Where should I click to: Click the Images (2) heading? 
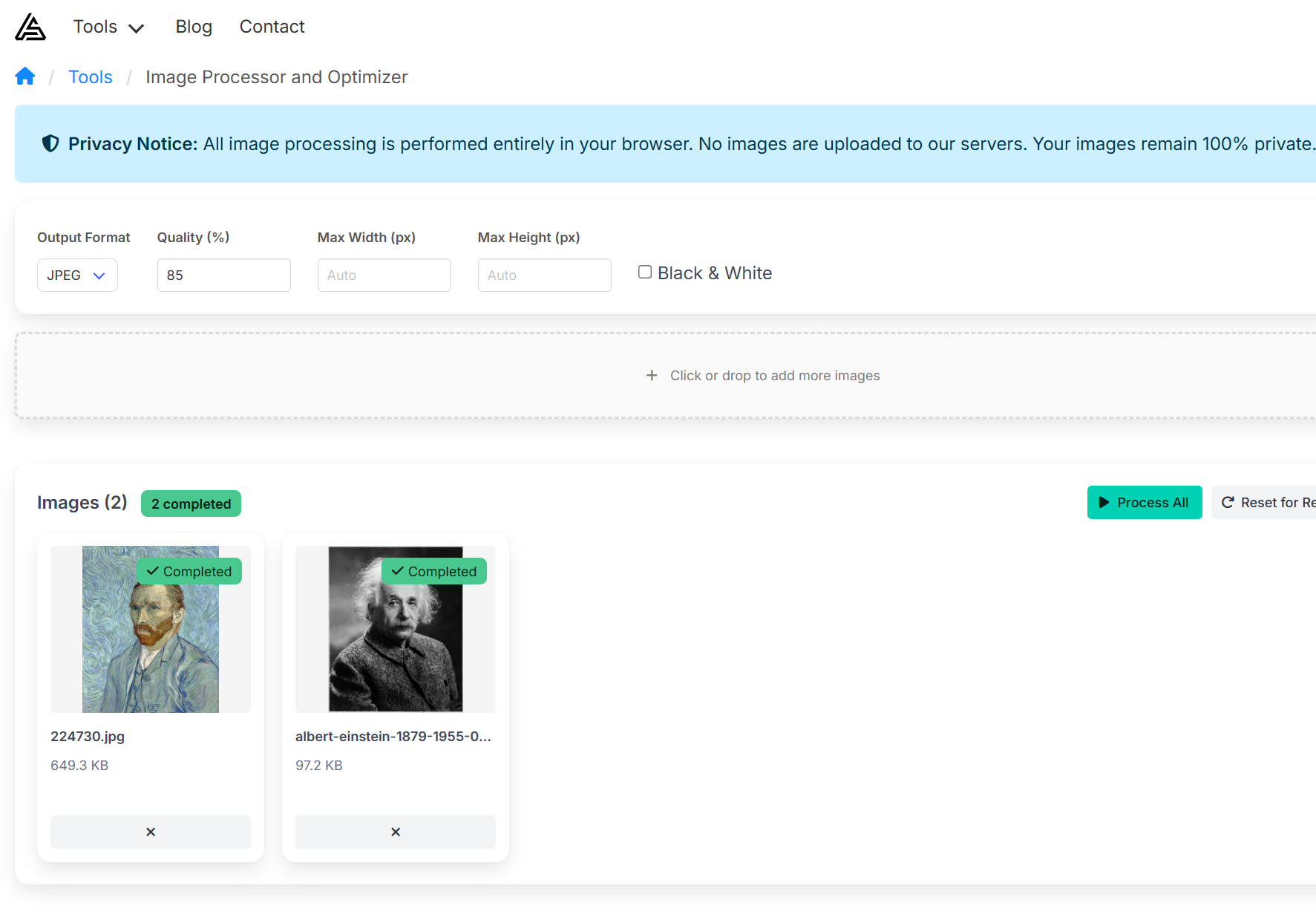pos(82,503)
